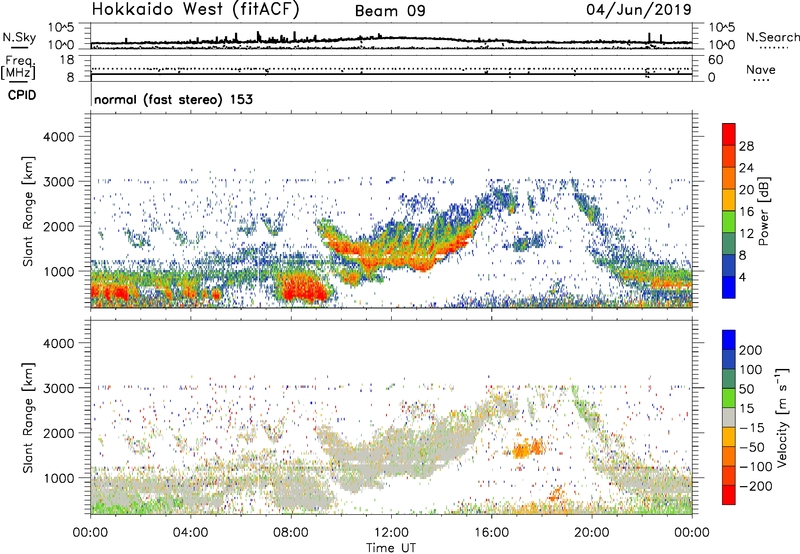Click the frequency axis value '18'
Image resolution: width=800 pixels, height=554 pixels.
(67, 60)
